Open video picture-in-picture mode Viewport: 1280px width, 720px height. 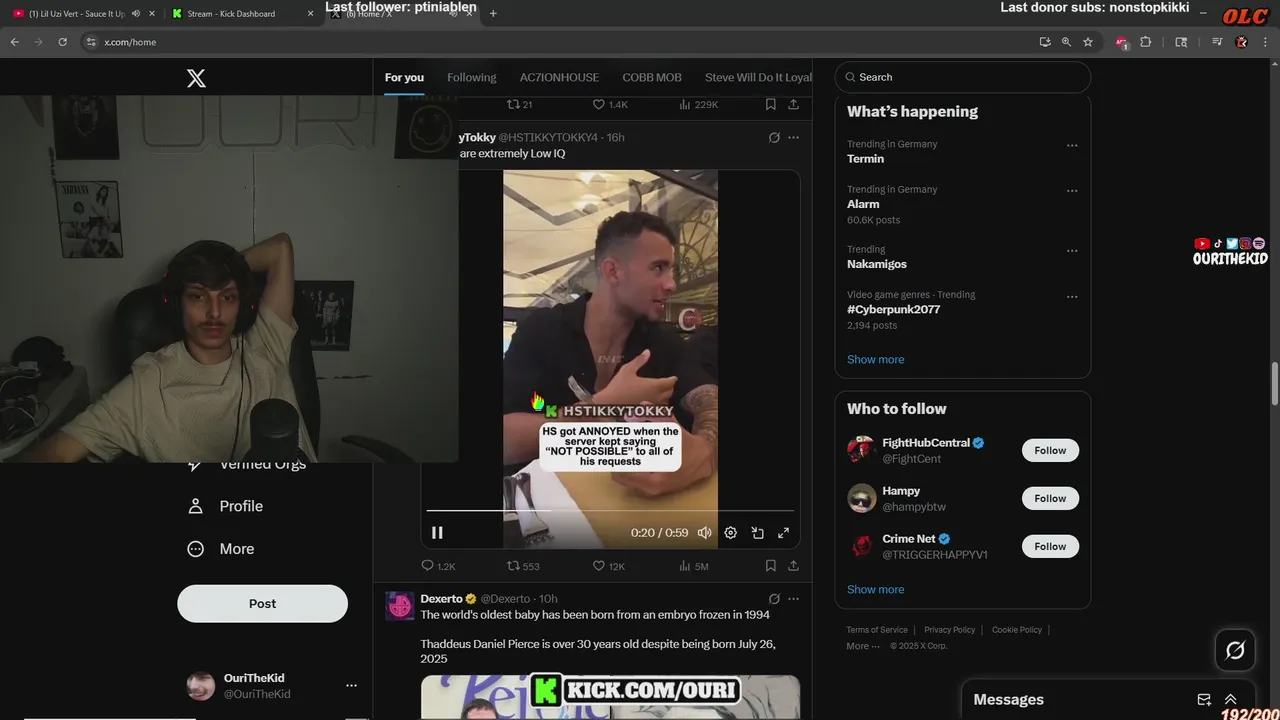point(758,533)
